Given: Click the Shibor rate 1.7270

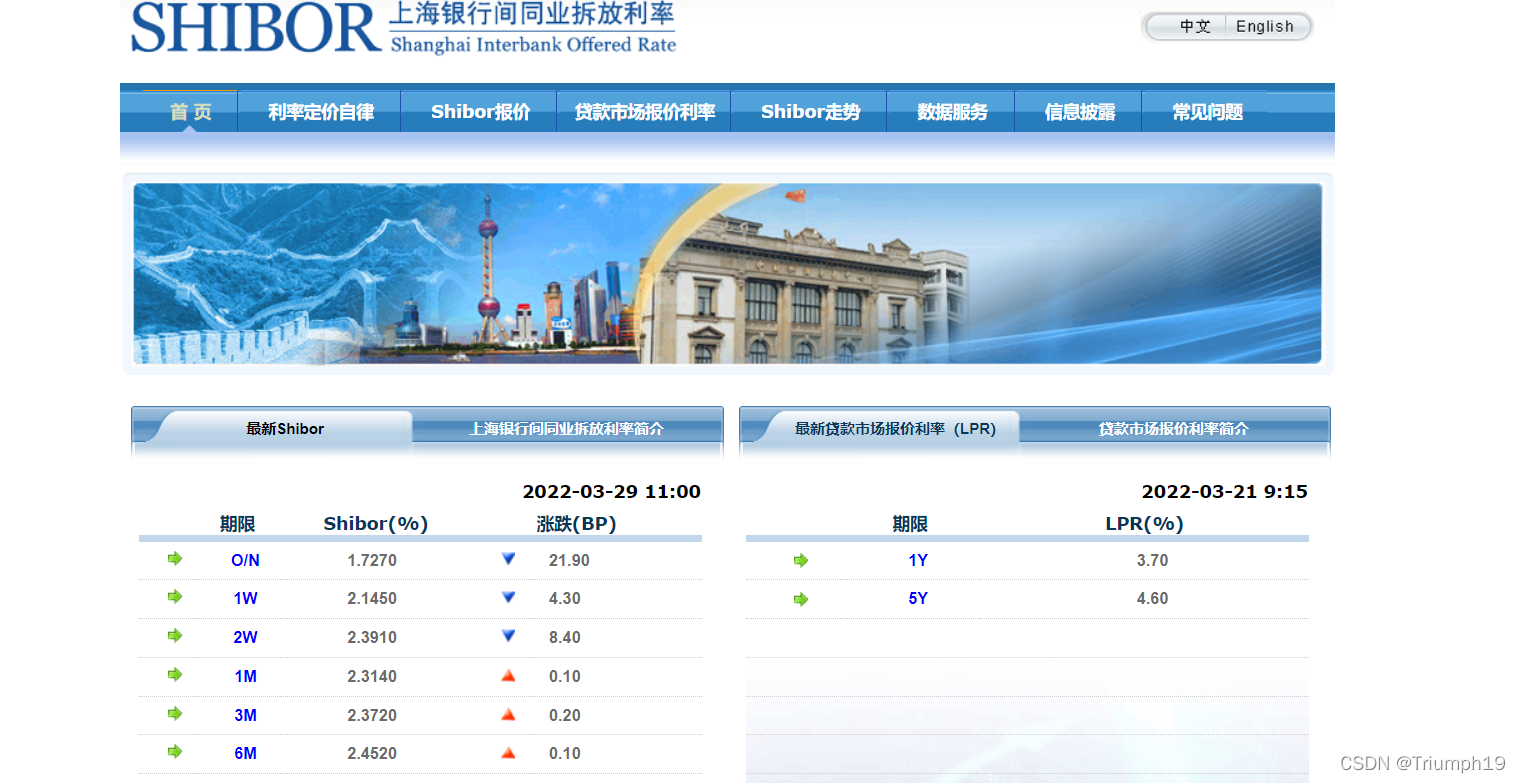Looking at the screenshot, I should 372,560.
